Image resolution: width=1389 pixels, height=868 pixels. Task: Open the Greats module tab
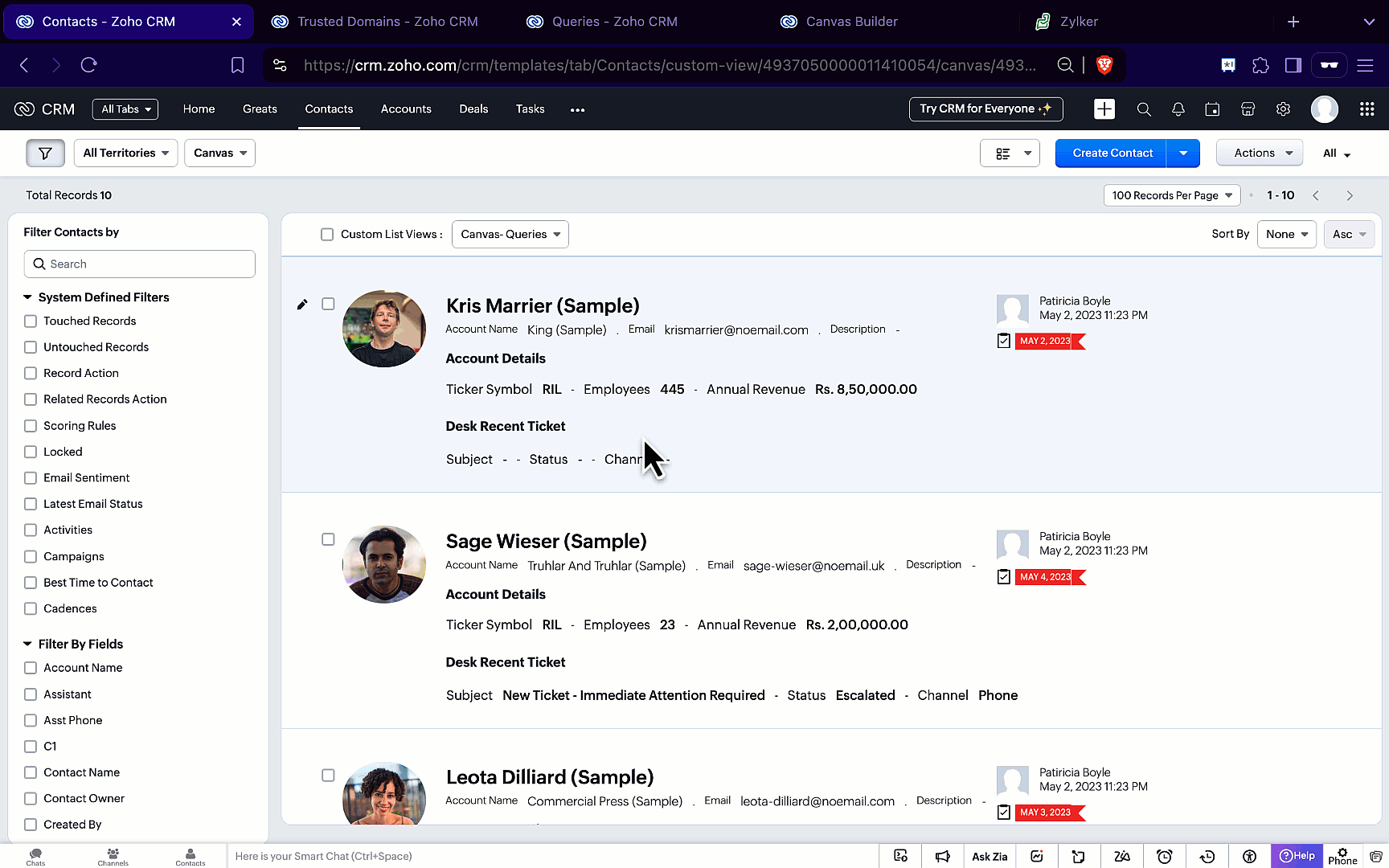tap(260, 109)
